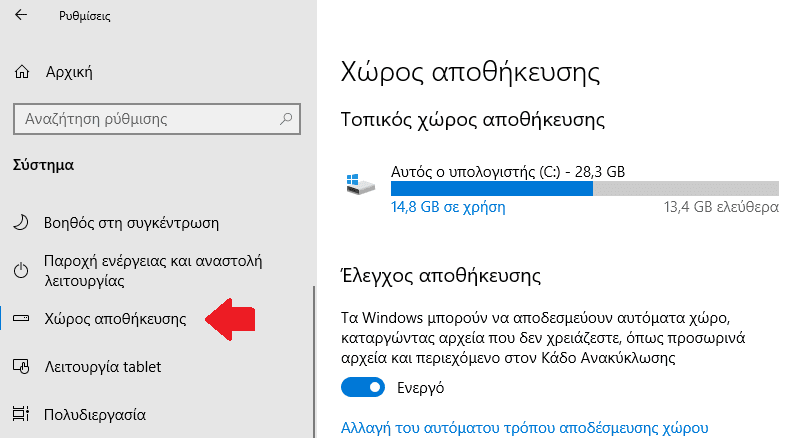The image size is (789, 438).
Task: Click the 14,8 GB σε χρήση link
Action: [x=448, y=207]
